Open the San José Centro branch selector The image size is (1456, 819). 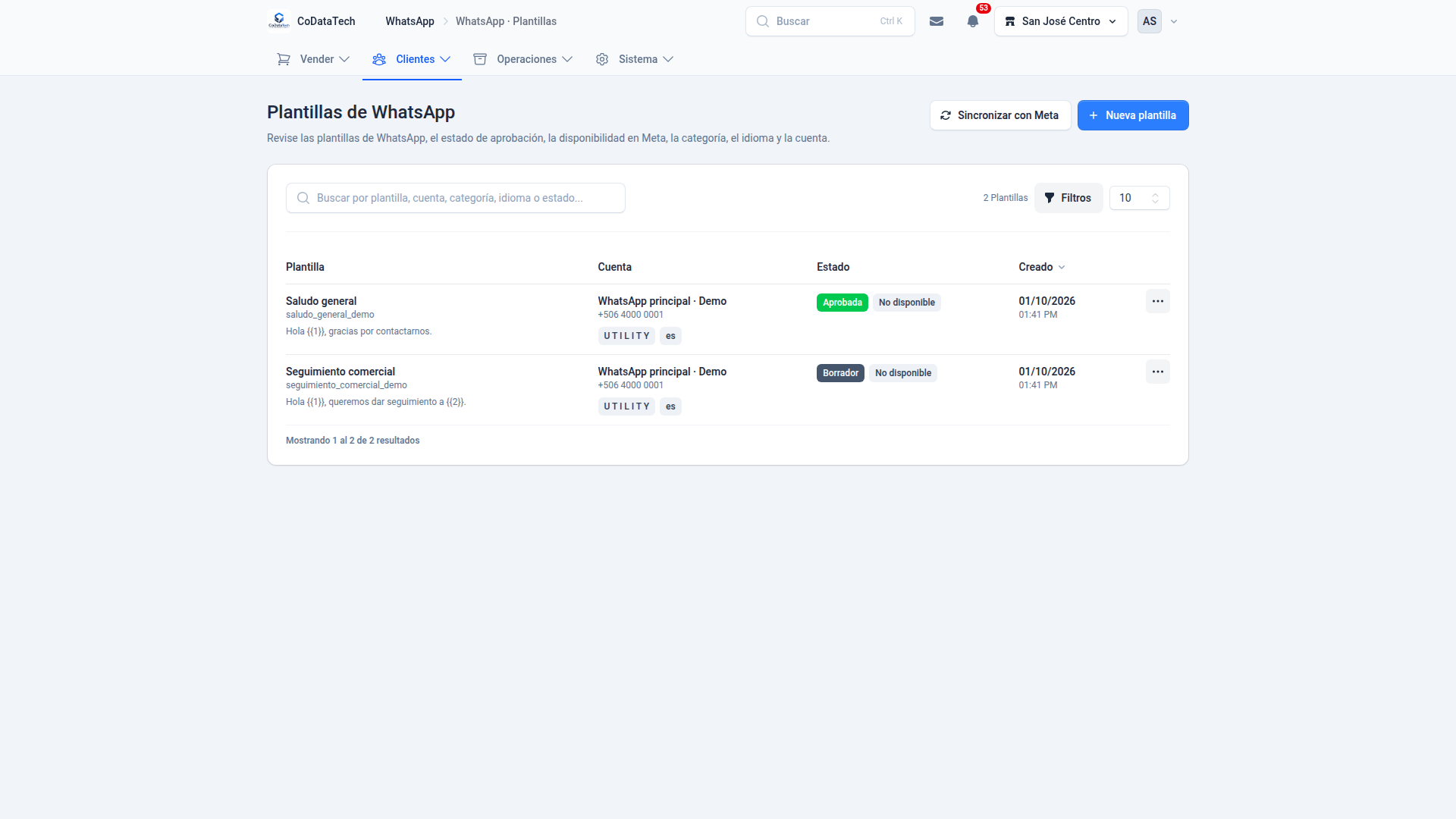(x=1061, y=21)
